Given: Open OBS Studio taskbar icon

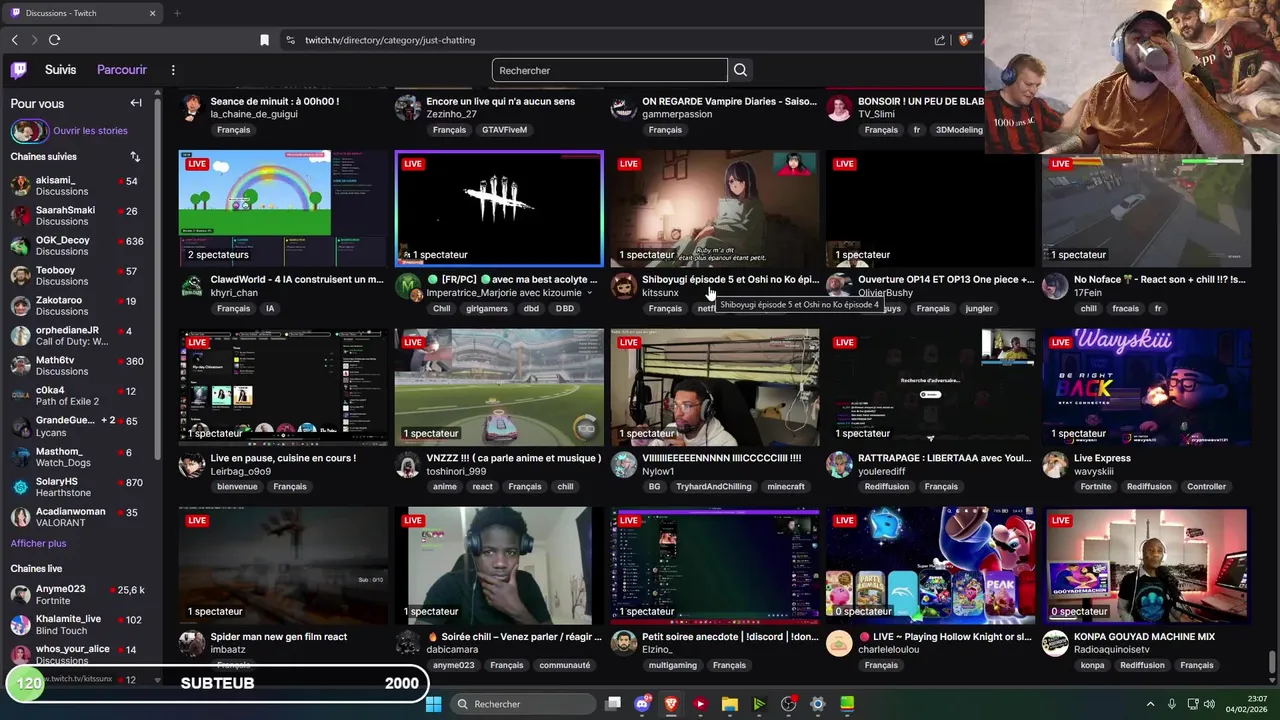Looking at the screenshot, I should [x=789, y=704].
